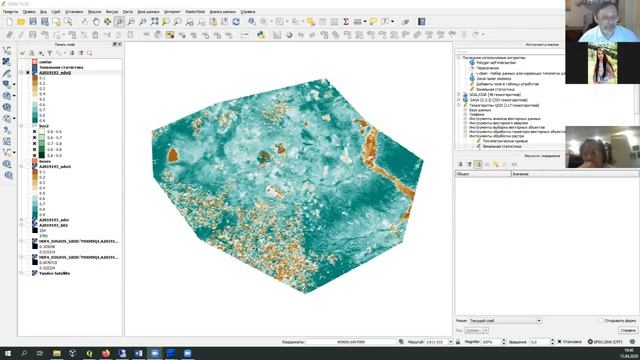
Task: Open map scale dropdown in status bar
Action: pyautogui.click(x=451, y=342)
